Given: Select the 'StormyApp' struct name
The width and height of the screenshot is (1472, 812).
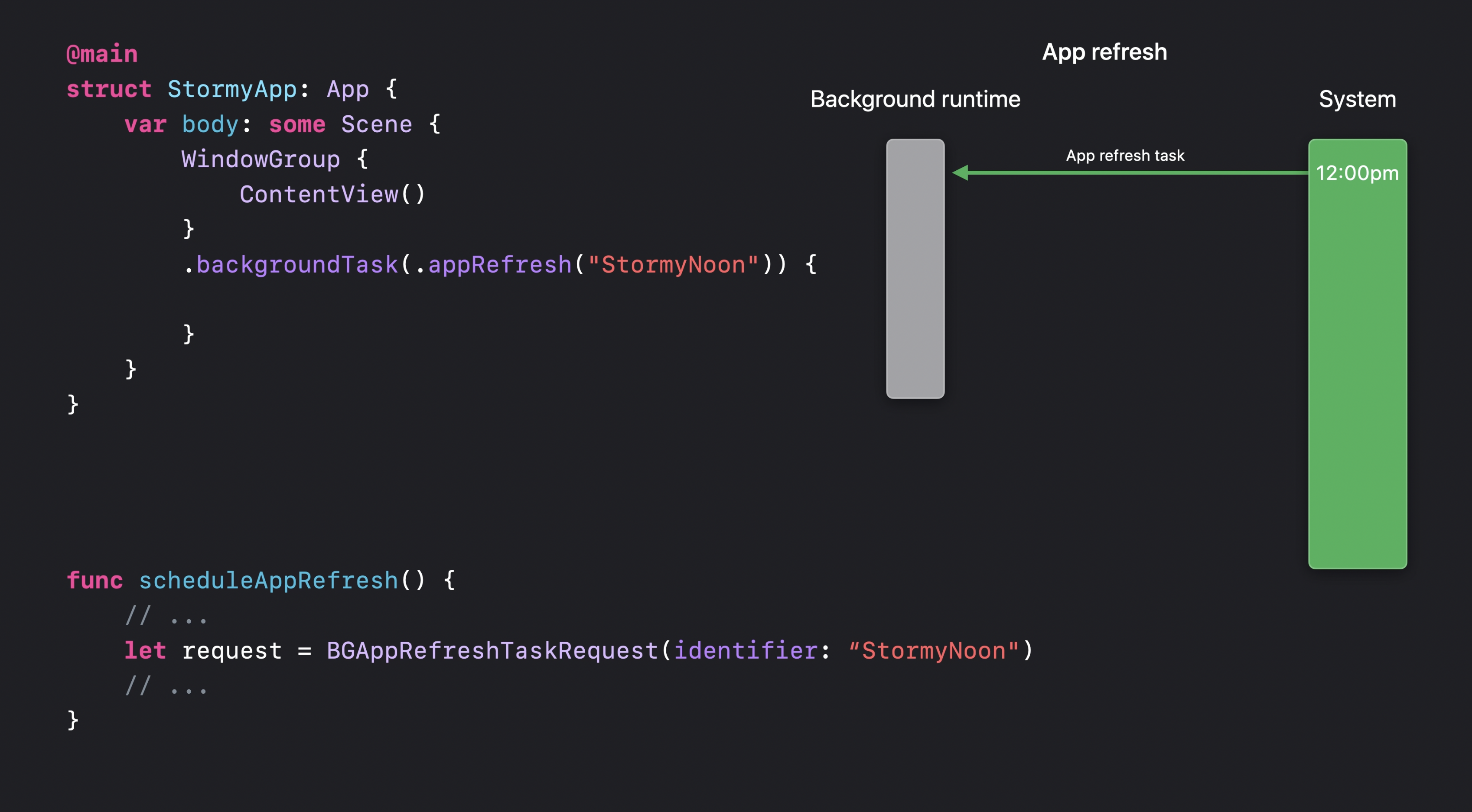Looking at the screenshot, I should point(232,90).
